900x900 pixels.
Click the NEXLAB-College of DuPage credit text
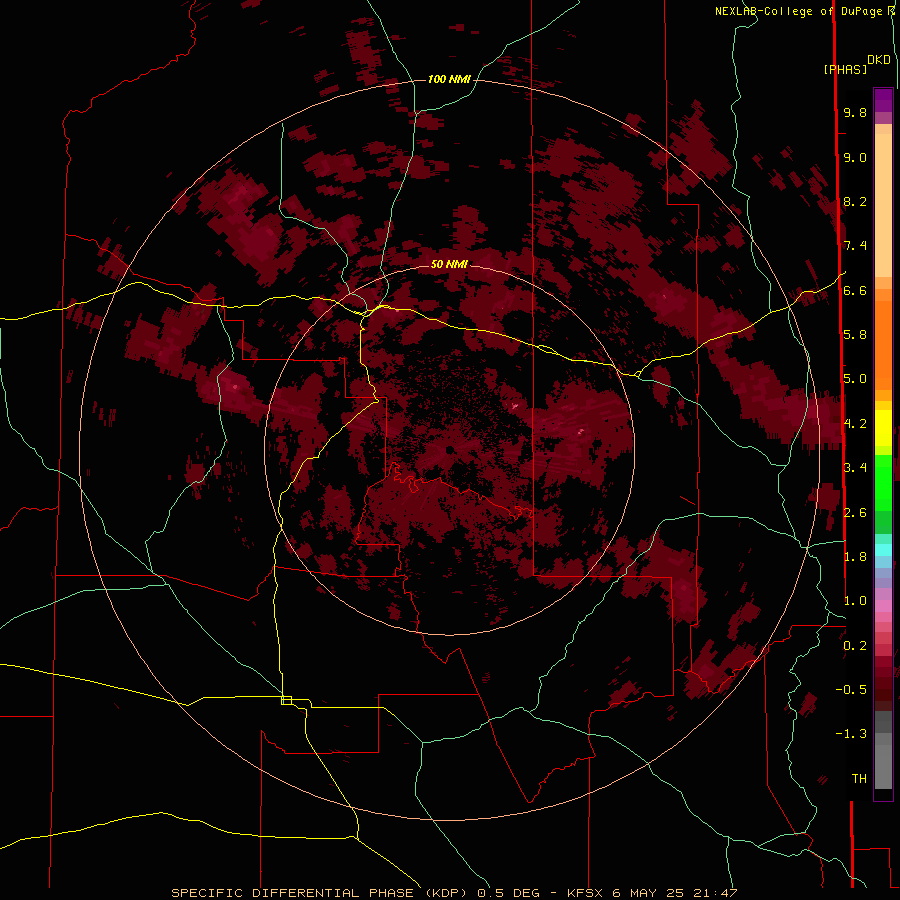point(801,11)
